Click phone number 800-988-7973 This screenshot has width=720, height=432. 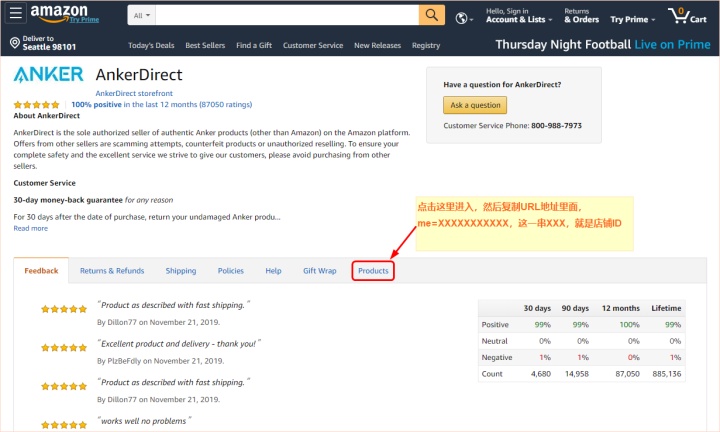[x=556, y=125]
